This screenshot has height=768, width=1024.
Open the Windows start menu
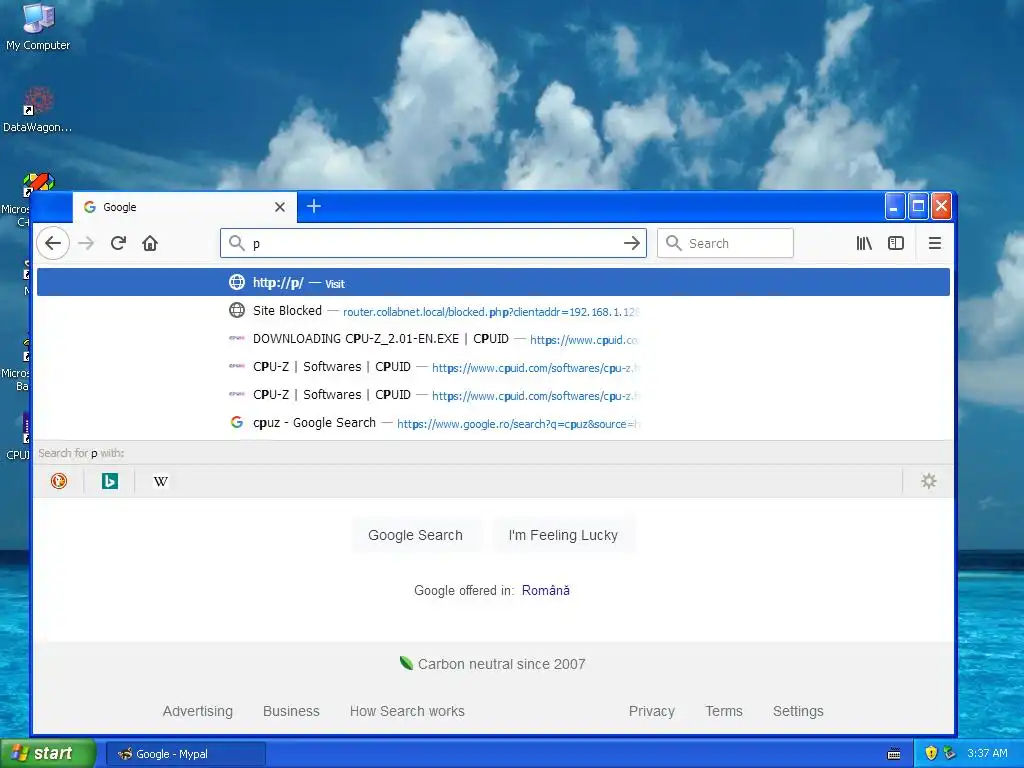point(48,754)
